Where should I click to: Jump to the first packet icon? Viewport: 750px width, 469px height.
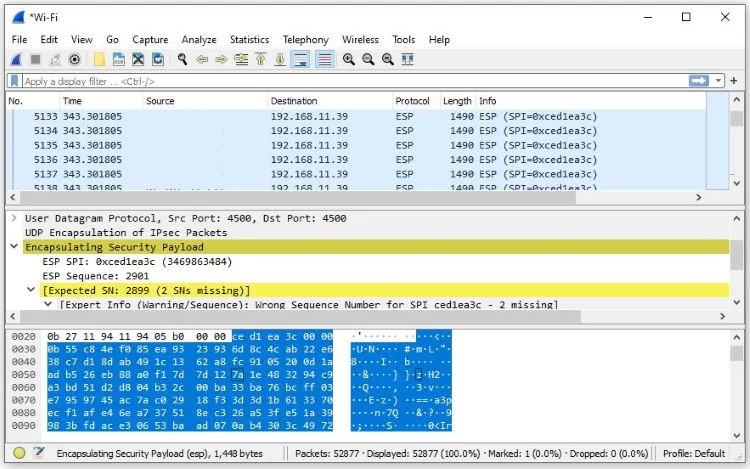tap(262, 59)
